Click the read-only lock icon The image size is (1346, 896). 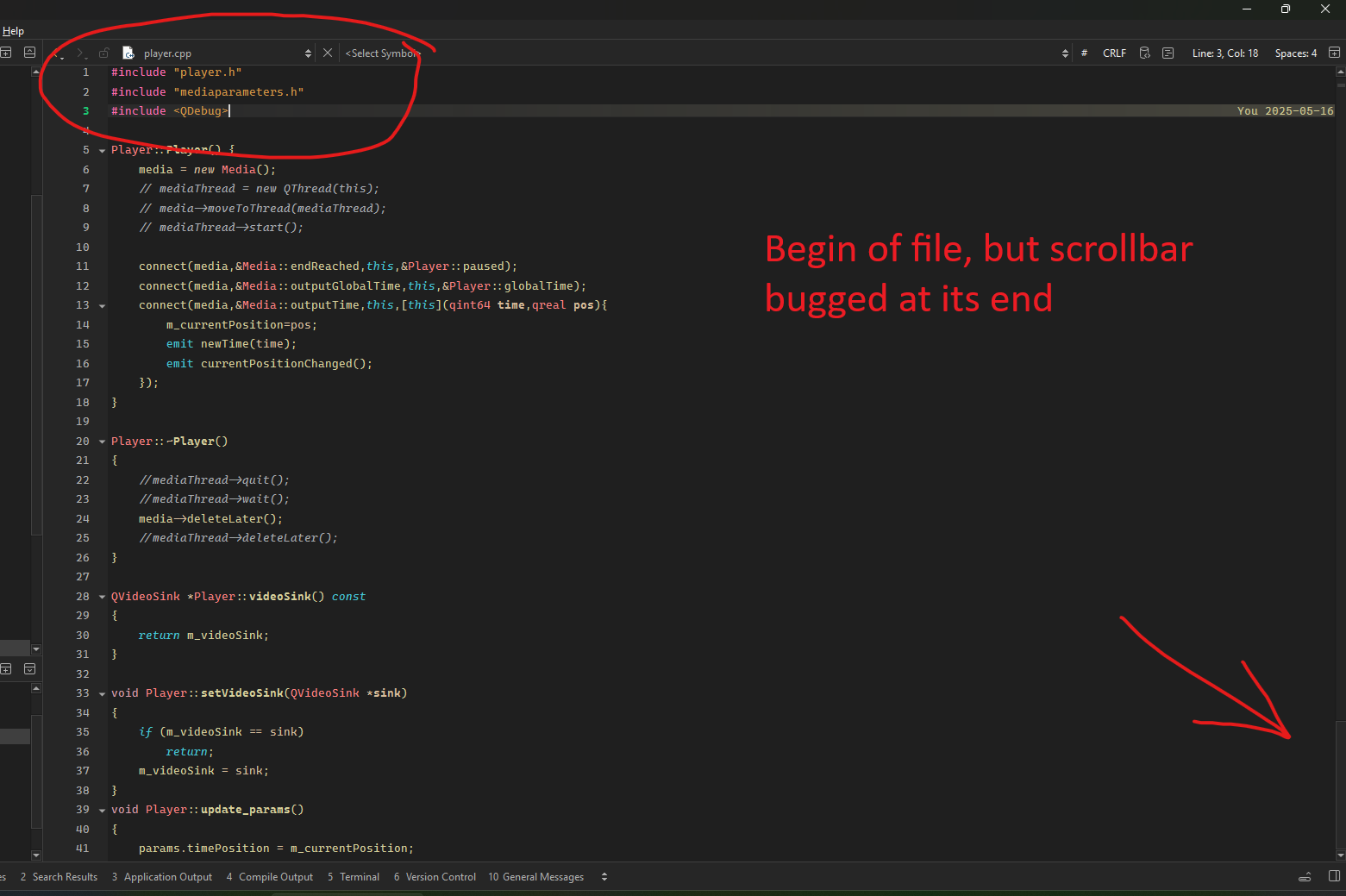[104, 53]
